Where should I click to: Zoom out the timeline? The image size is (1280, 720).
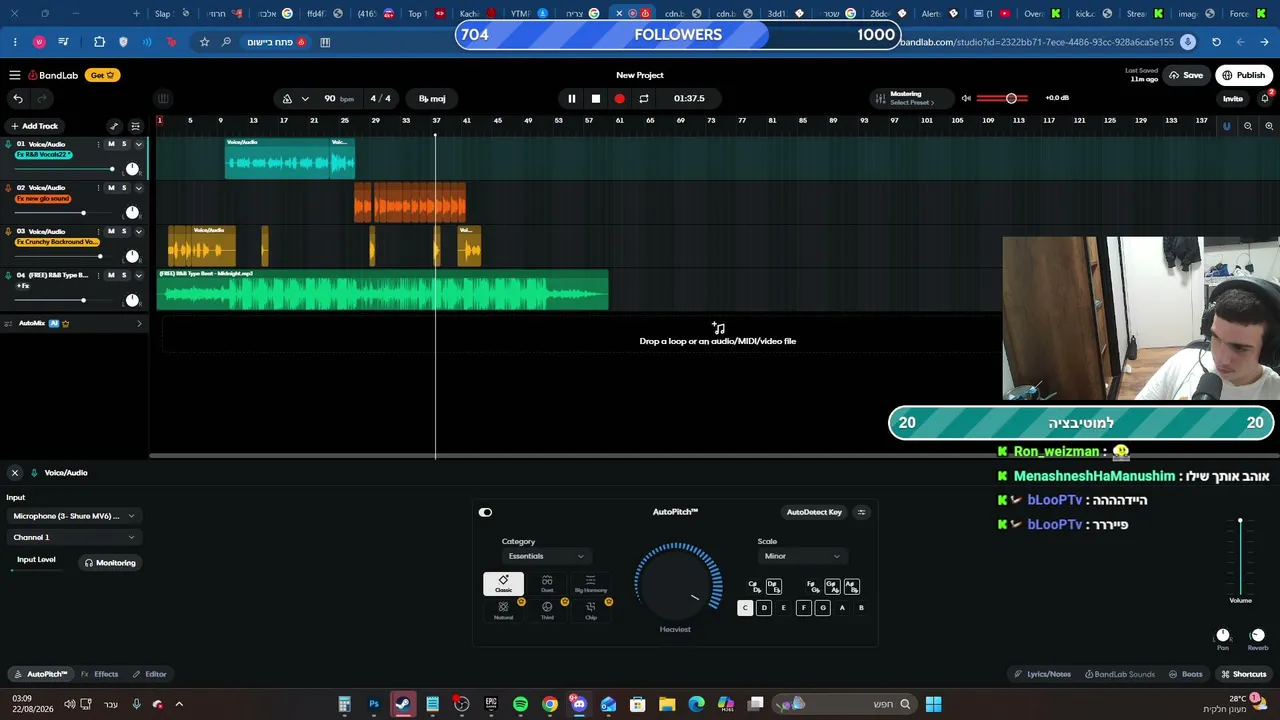pyautogui.click(x=1248, y=126)
